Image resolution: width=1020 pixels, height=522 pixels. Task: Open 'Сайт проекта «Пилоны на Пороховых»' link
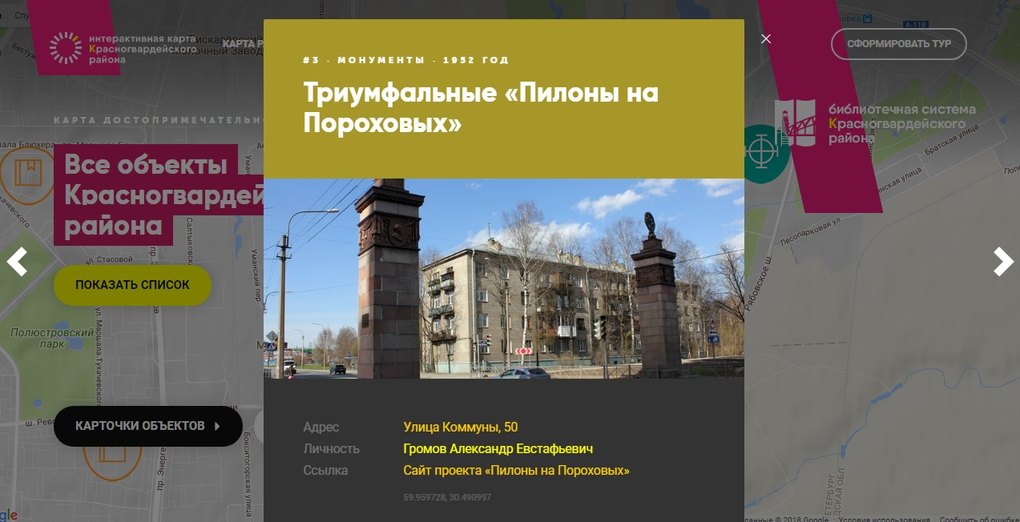[x=517, y=471]
